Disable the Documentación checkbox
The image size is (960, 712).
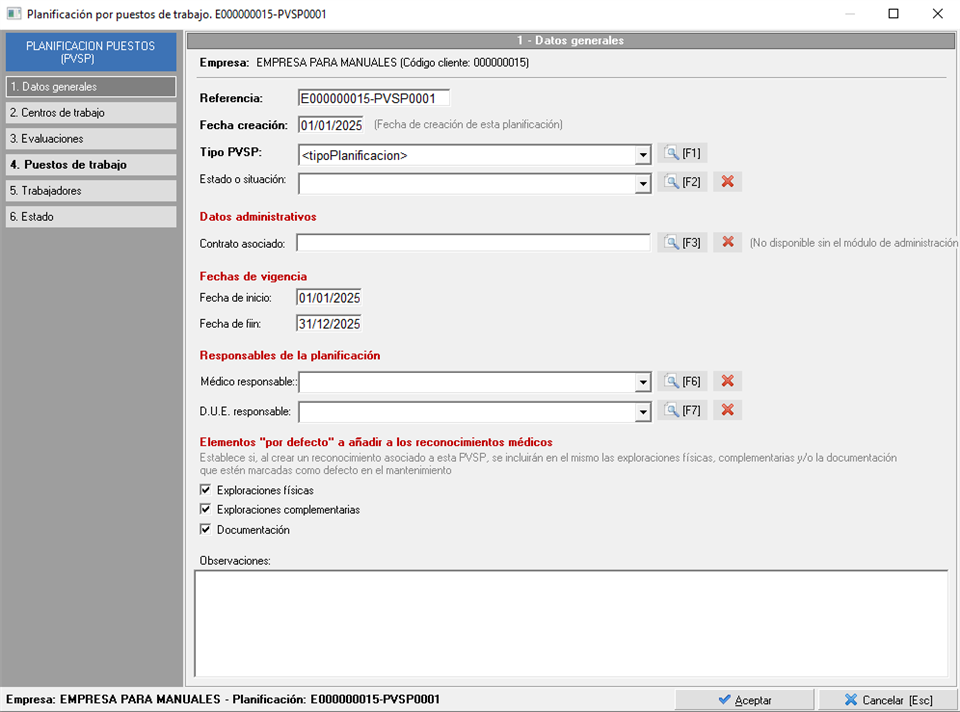206,530
